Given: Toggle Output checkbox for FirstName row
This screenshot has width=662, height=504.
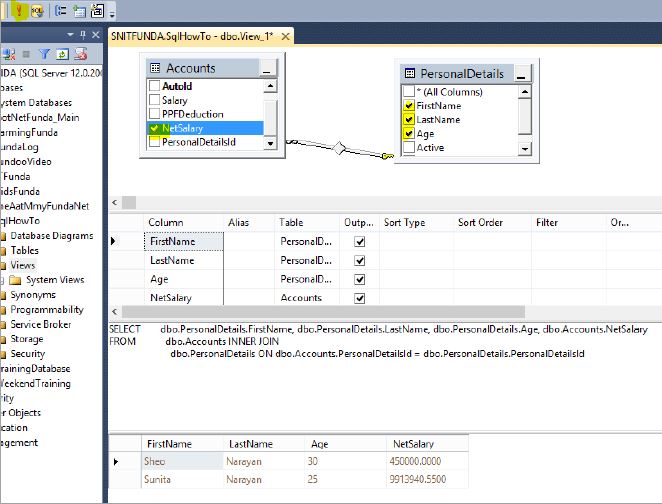Looking at the screenshot, I should [x=360, y=241].
